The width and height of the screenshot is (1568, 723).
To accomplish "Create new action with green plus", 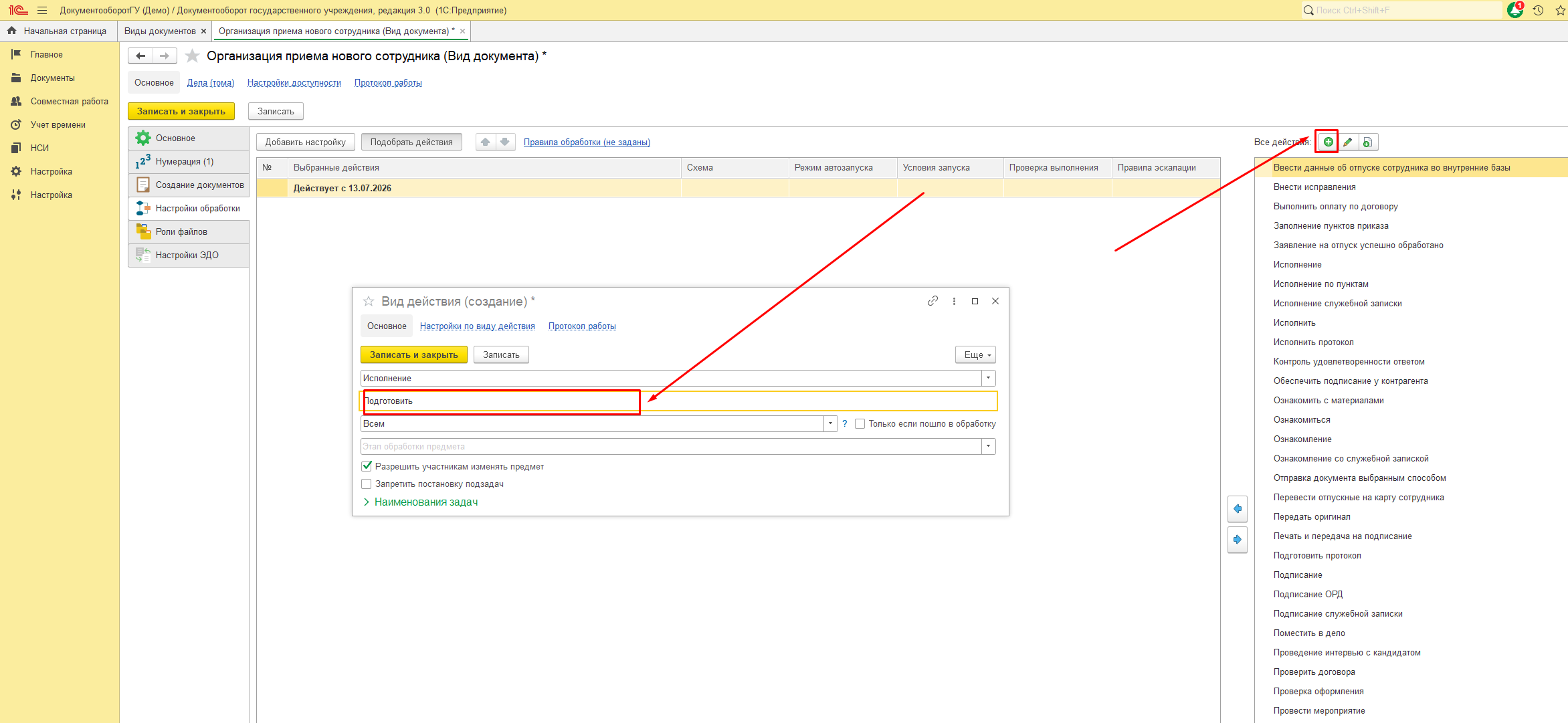I will click(1328, 142).
